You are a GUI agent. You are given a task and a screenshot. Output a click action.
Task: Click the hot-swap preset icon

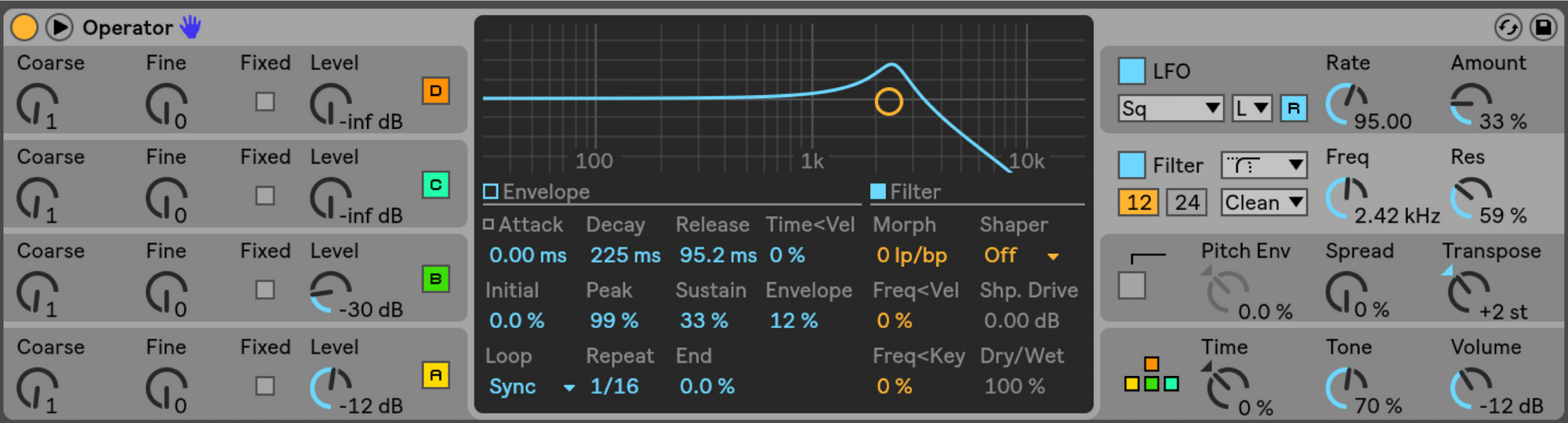tap(1508, 27)
